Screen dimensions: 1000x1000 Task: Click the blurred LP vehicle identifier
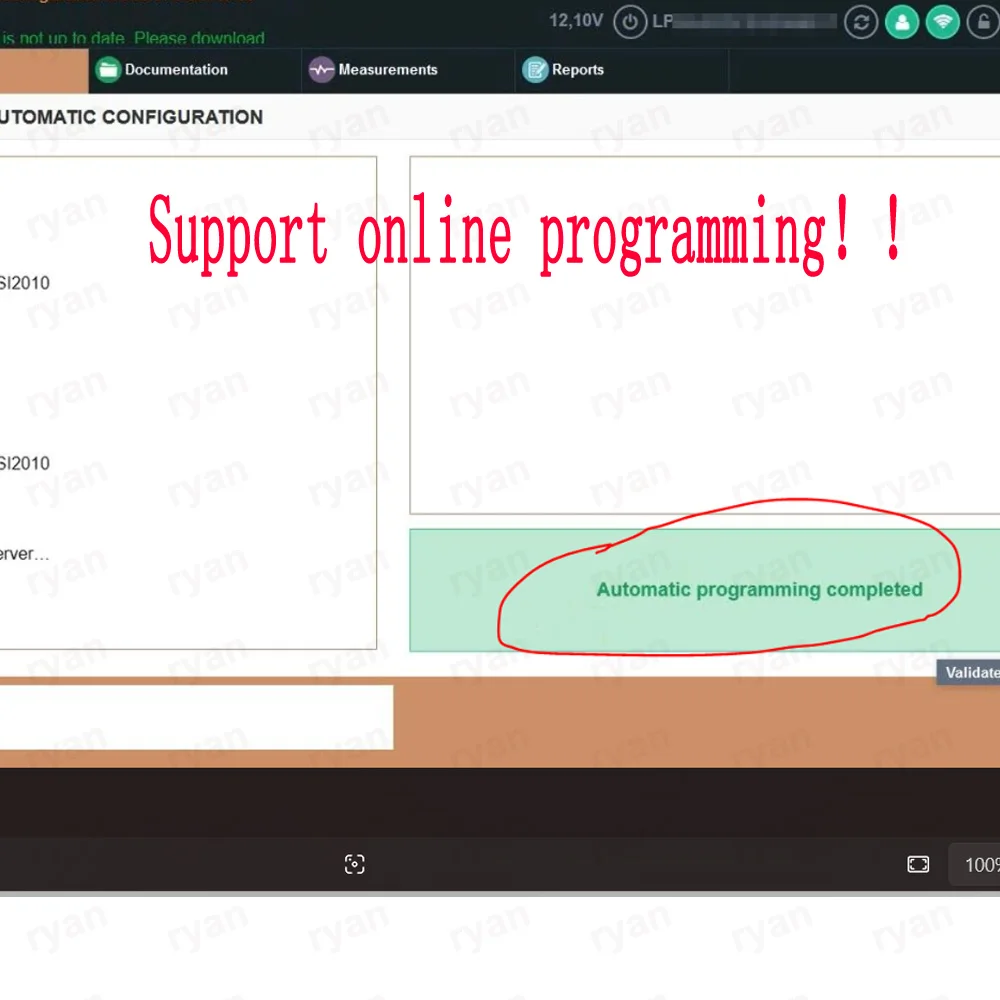[744, 22]
